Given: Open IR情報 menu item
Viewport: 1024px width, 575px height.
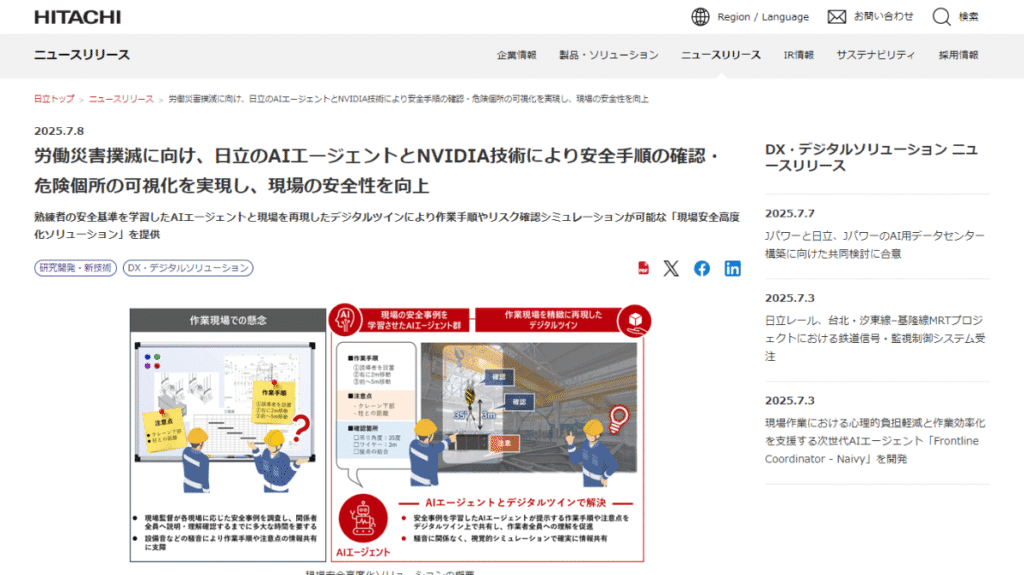Looking at the screenshot, I should pyautogui.click(x=799, y=55).
